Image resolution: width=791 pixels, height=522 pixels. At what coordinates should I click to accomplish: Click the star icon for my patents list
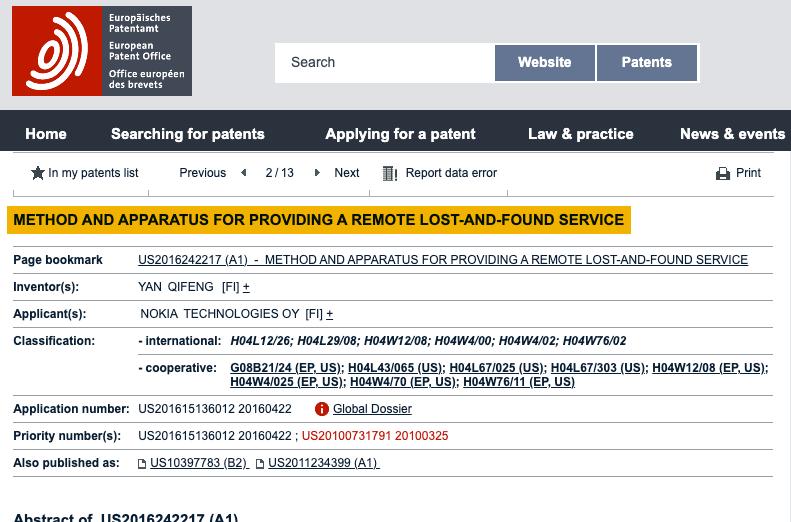[38, 173]
